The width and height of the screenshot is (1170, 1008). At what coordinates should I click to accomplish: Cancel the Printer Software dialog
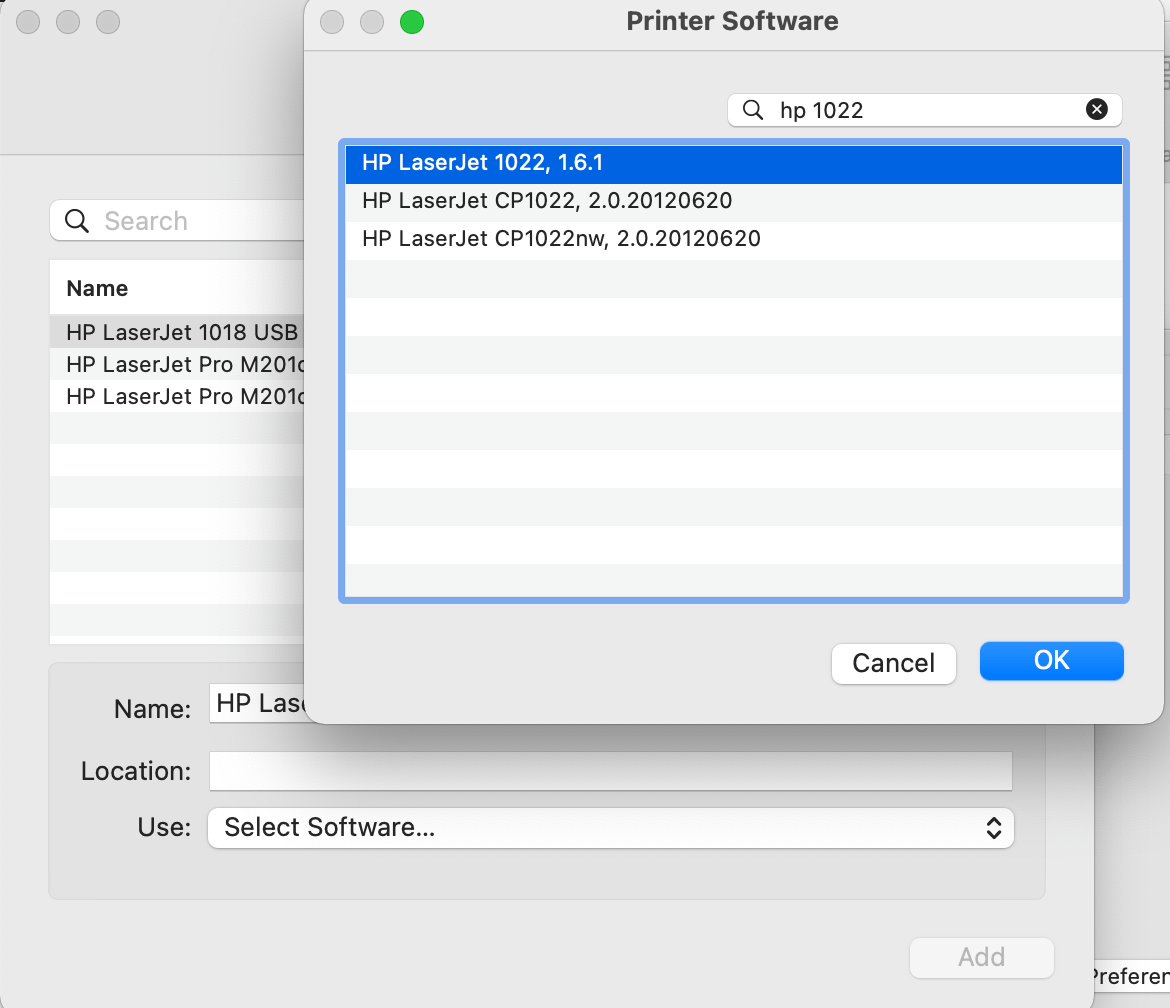(893, 663)
